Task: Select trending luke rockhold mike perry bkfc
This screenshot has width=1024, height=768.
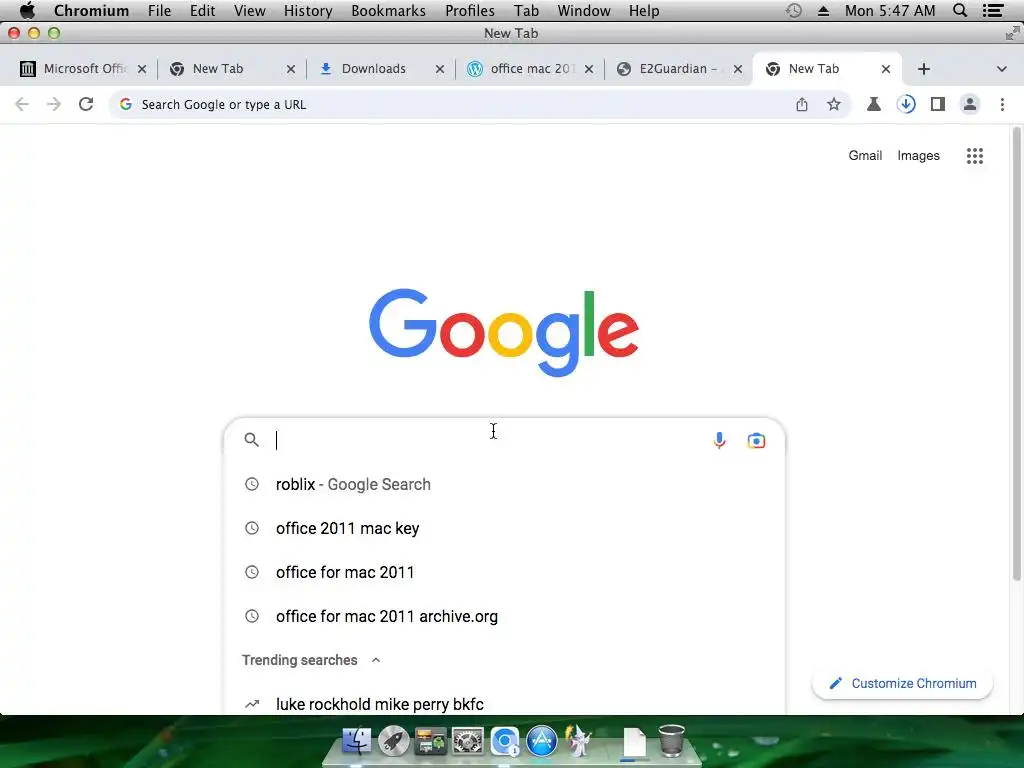Action: point(504,704)
